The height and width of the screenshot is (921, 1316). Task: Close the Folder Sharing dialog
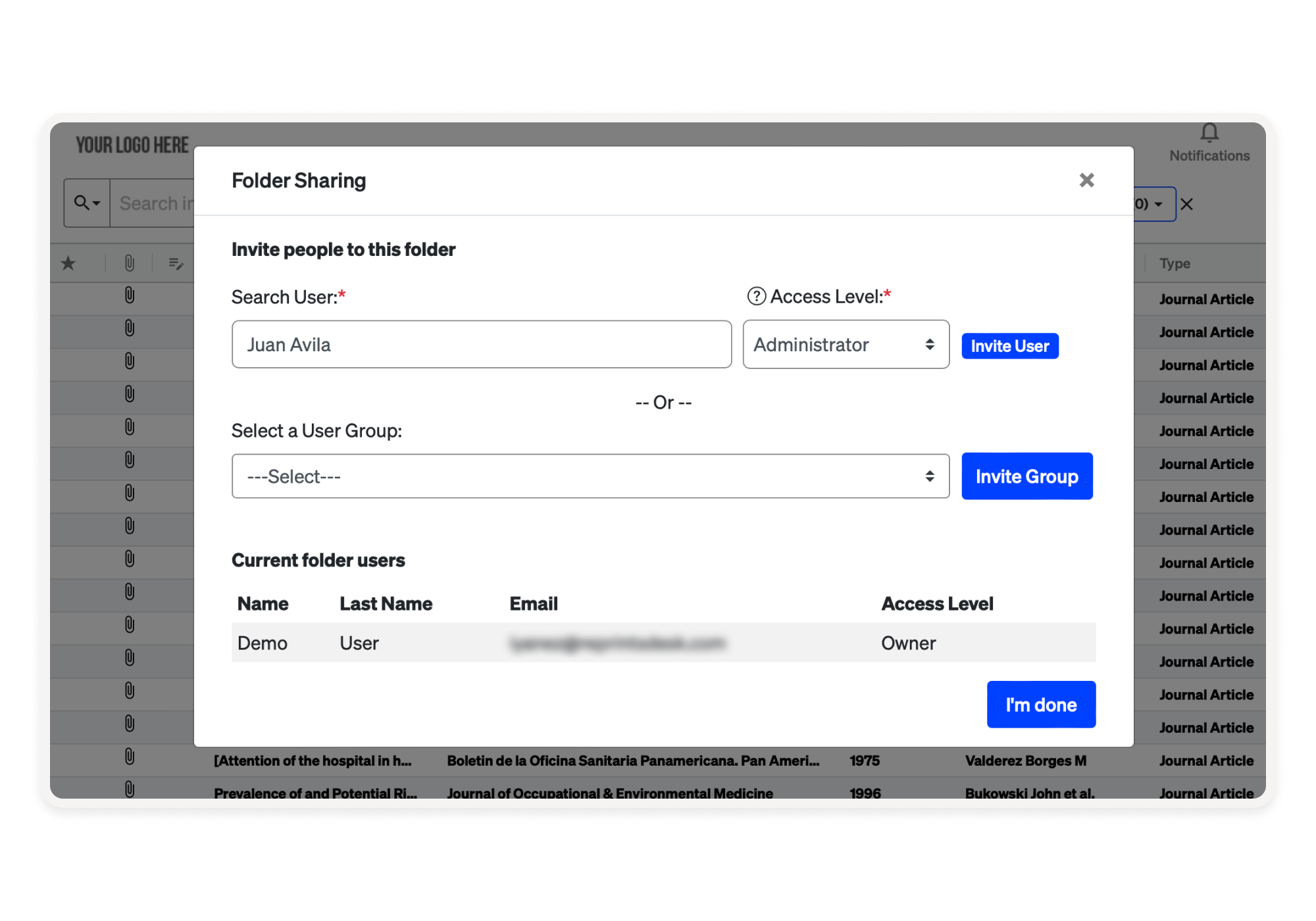tap(1086, 180)
